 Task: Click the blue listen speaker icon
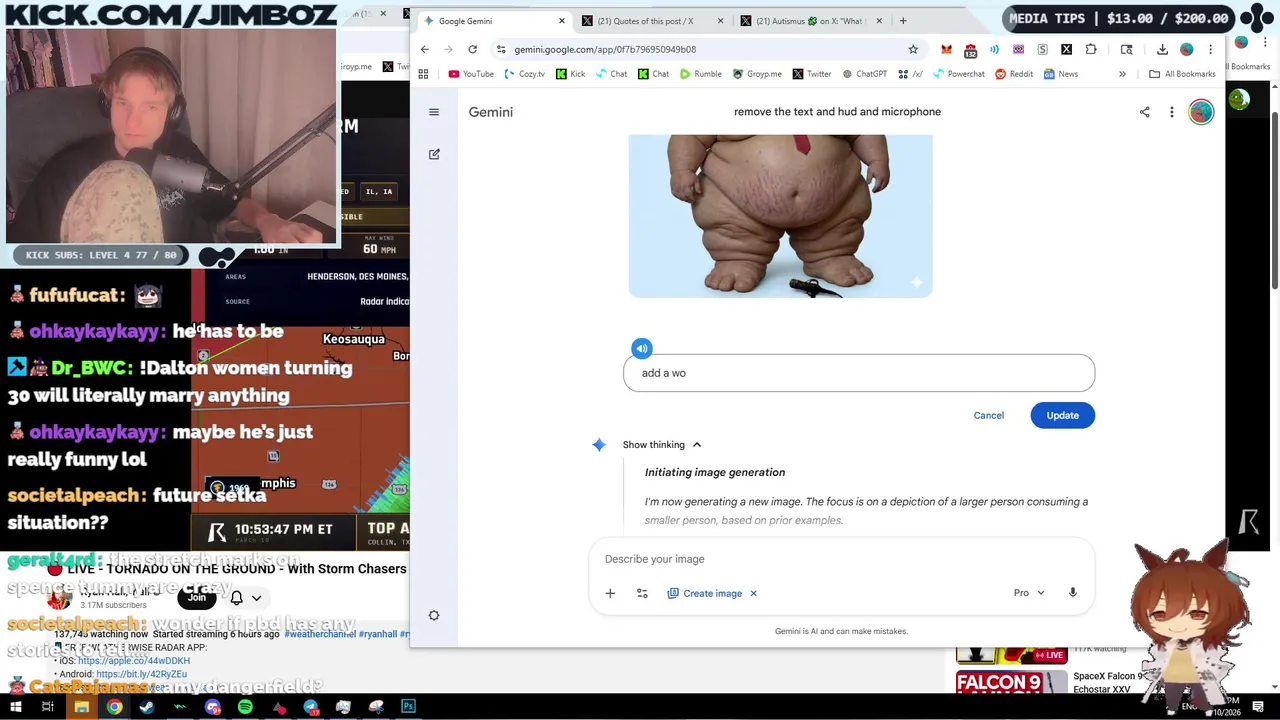(x=642, y=349)
